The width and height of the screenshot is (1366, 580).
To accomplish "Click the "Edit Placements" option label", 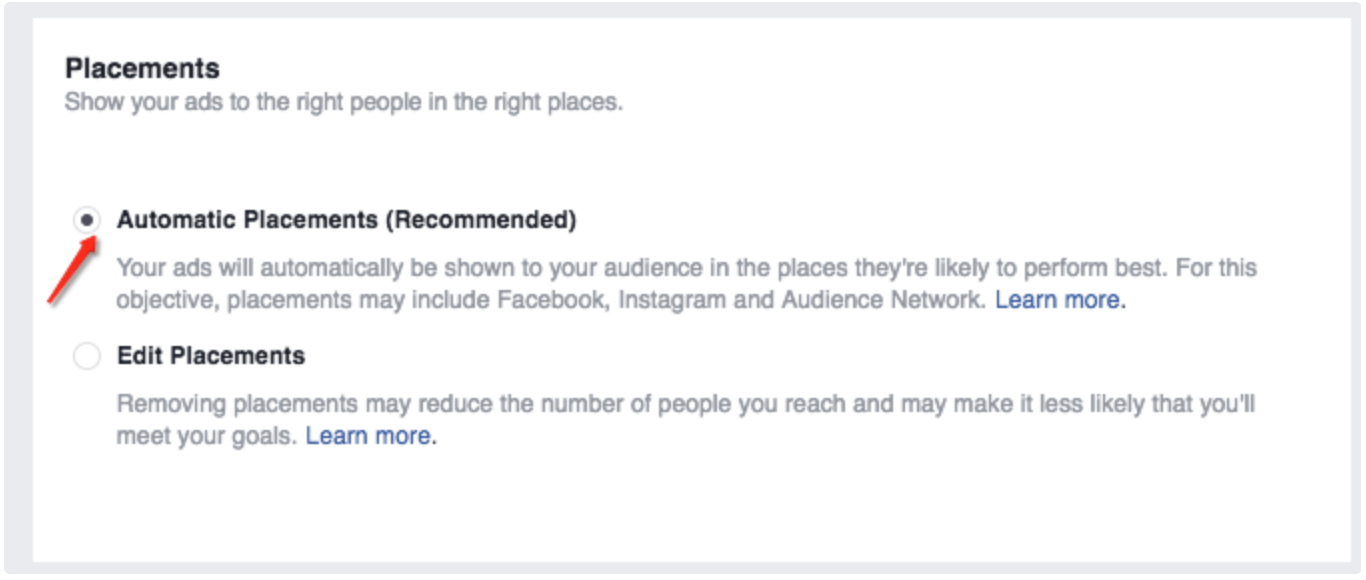I will click(x=211, y=356).
